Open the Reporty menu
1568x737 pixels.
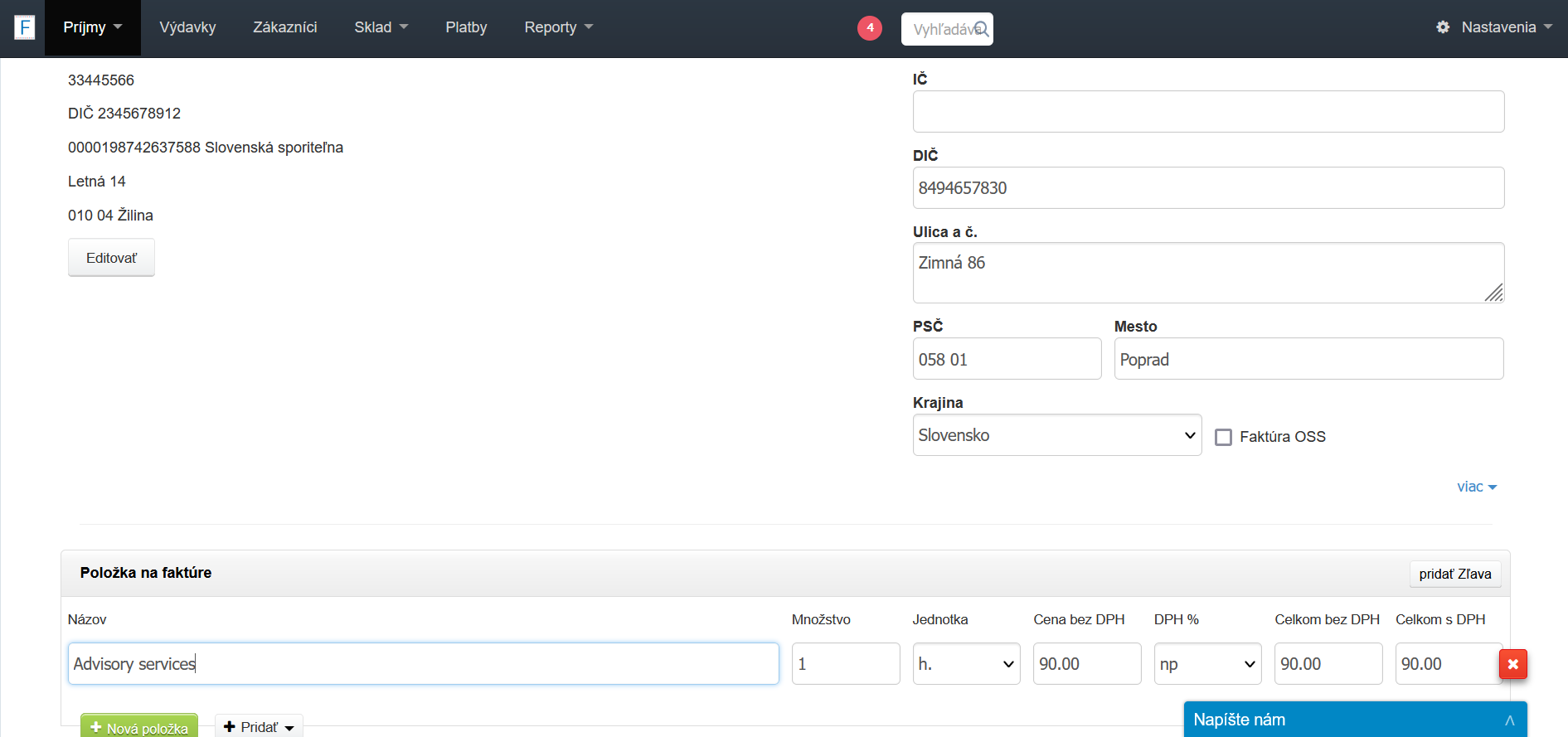[558, 27]
